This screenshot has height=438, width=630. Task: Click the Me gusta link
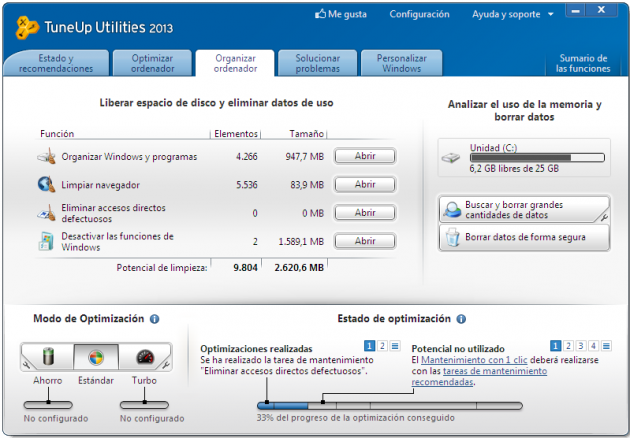coord(347,14)
